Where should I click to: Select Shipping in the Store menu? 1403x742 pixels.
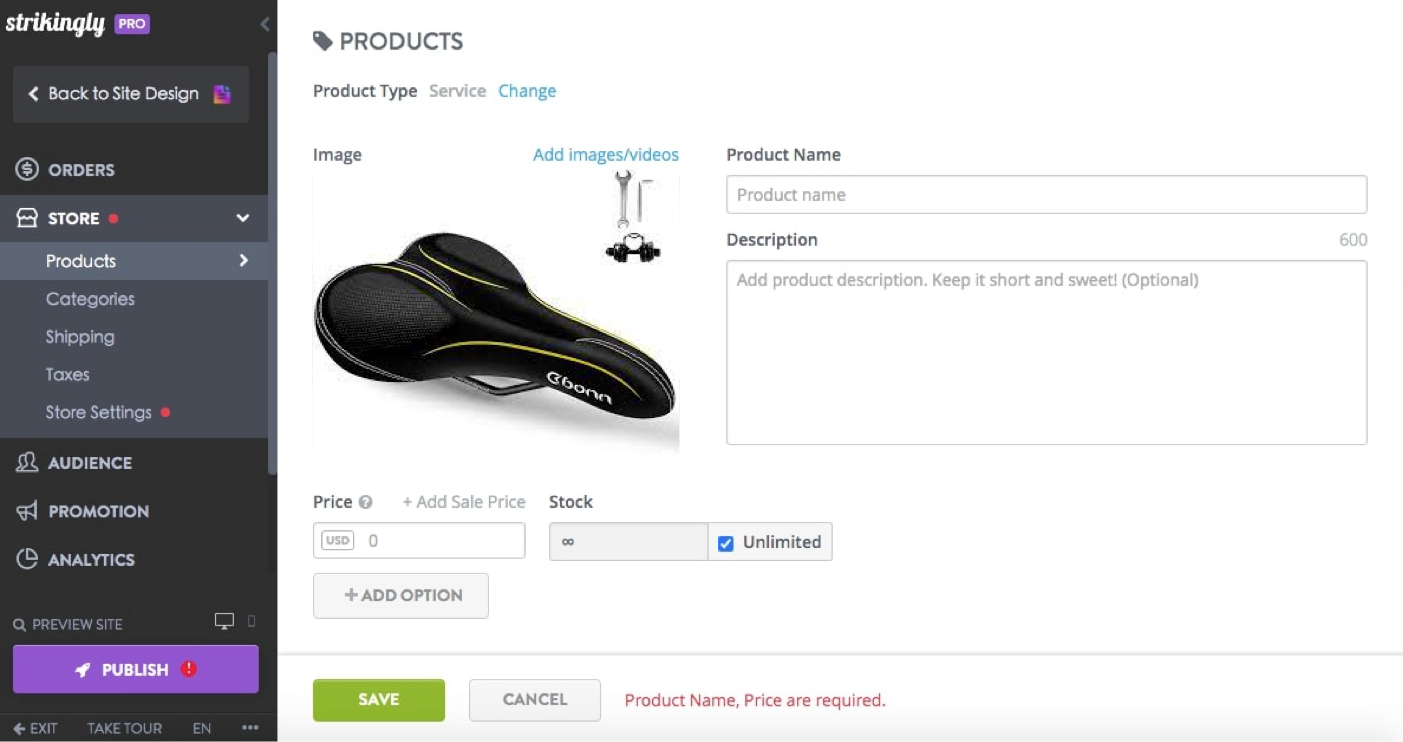click(x=80, y=337)
